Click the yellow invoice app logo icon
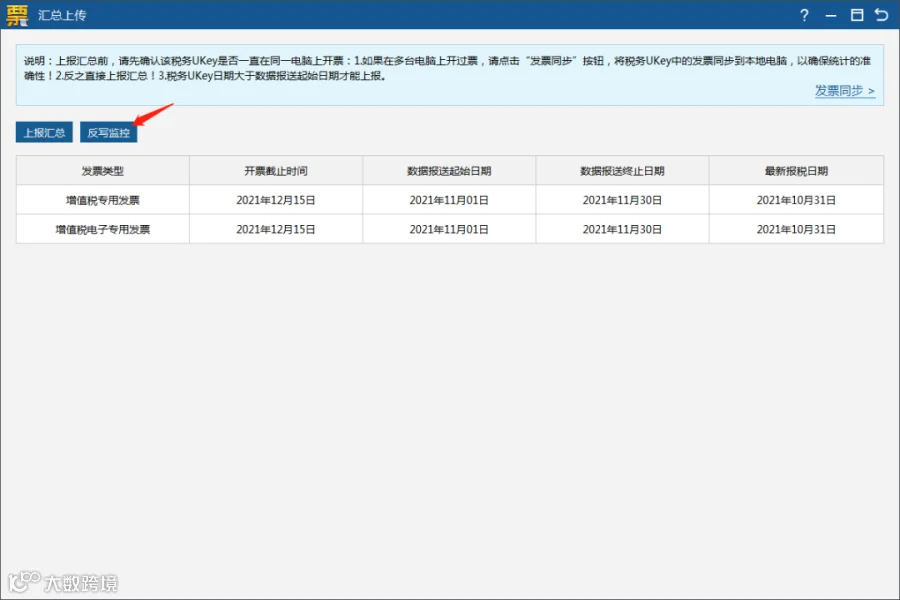The width and height of the screenshot is (900, 600). pyautogui.click(x=17, y=15)
